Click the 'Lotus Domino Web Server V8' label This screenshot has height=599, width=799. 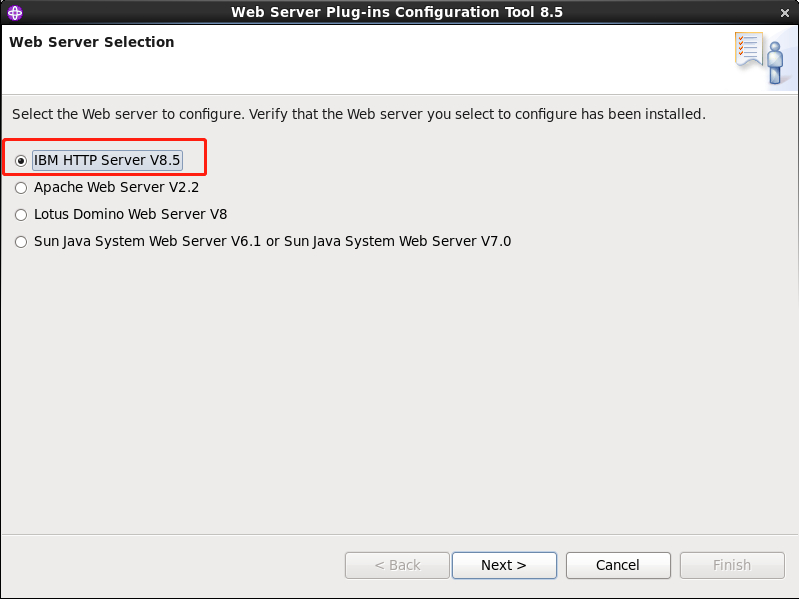(x=130, y=214)
